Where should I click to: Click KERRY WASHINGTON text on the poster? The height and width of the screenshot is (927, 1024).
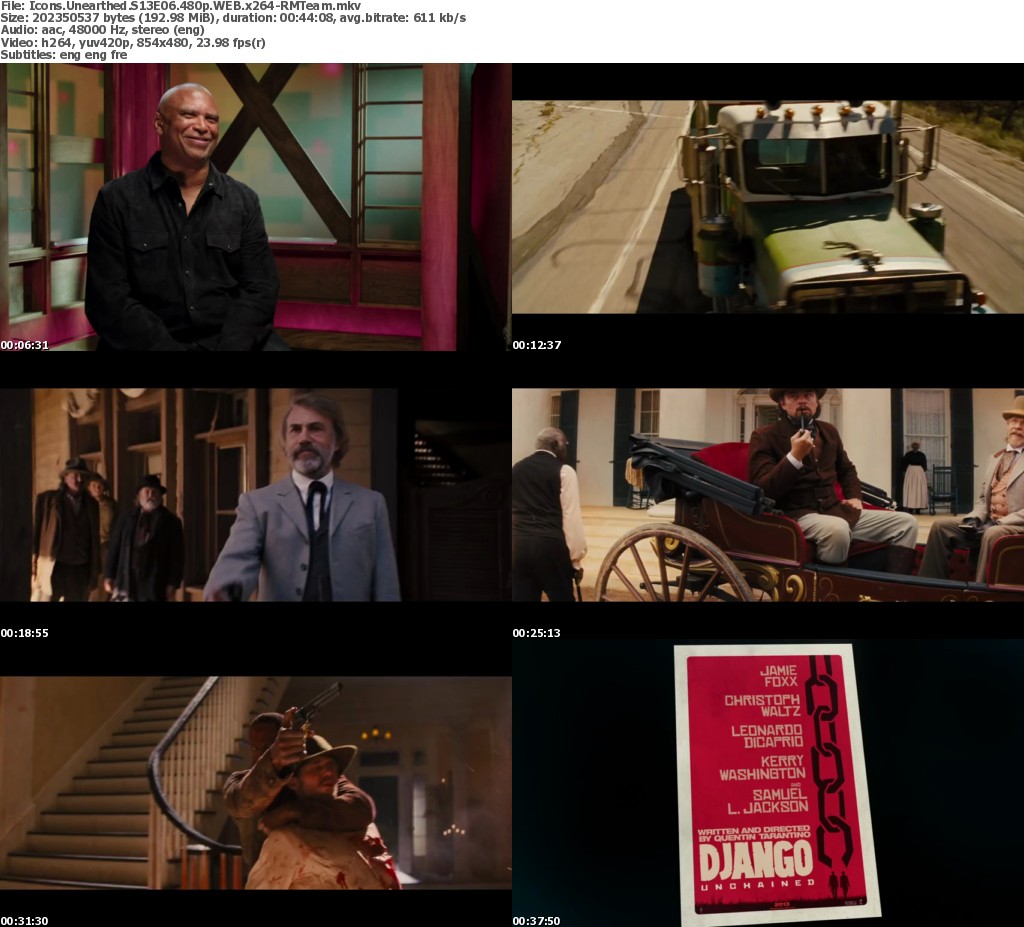pos(763,768)
